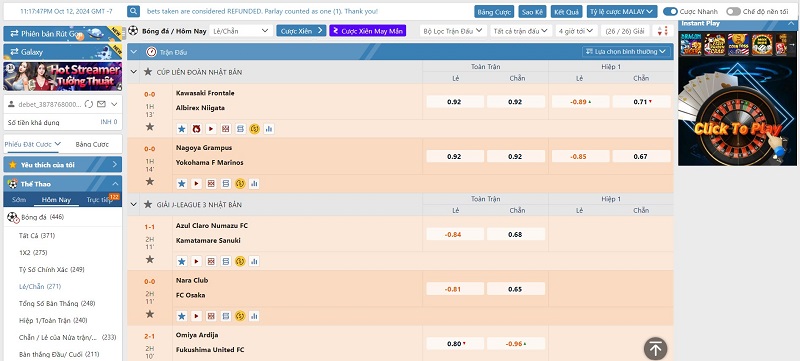Screen dimensions: 800x361
Task: Open the Lựa chọn bình thường sorting dropdown
Action: [x=627, y=51]
